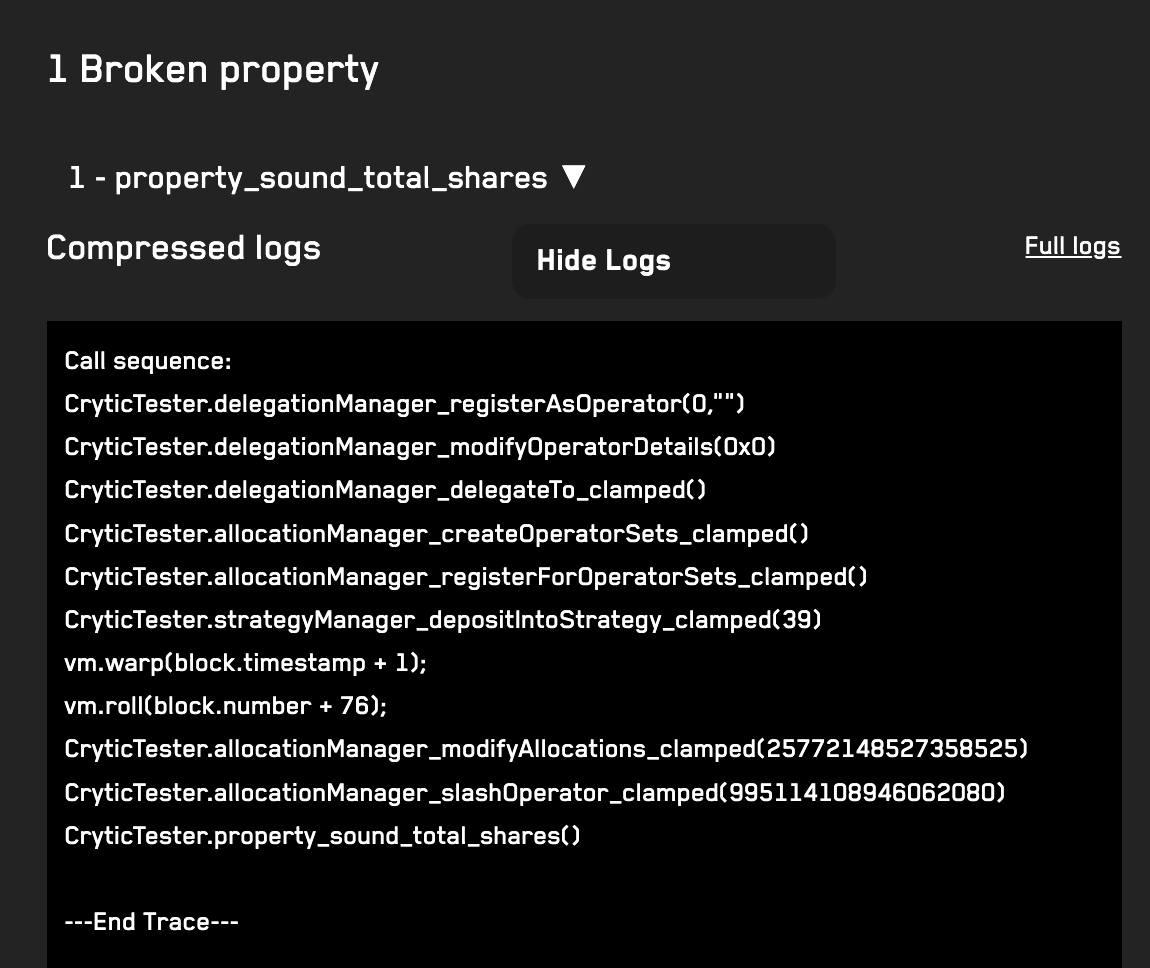
Task: Select the property_sound_total_shares item title
Action: click(x=308, y=178)
